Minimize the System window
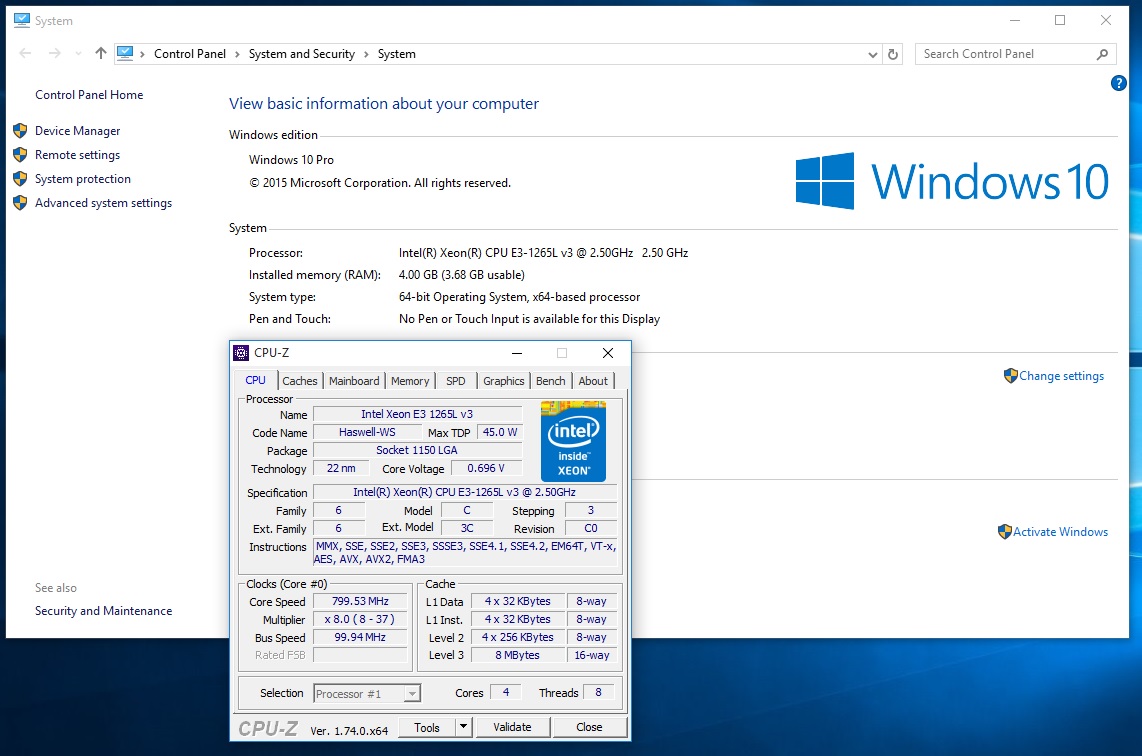The width and height of the screenshot is (1142, 756). 1015,20
